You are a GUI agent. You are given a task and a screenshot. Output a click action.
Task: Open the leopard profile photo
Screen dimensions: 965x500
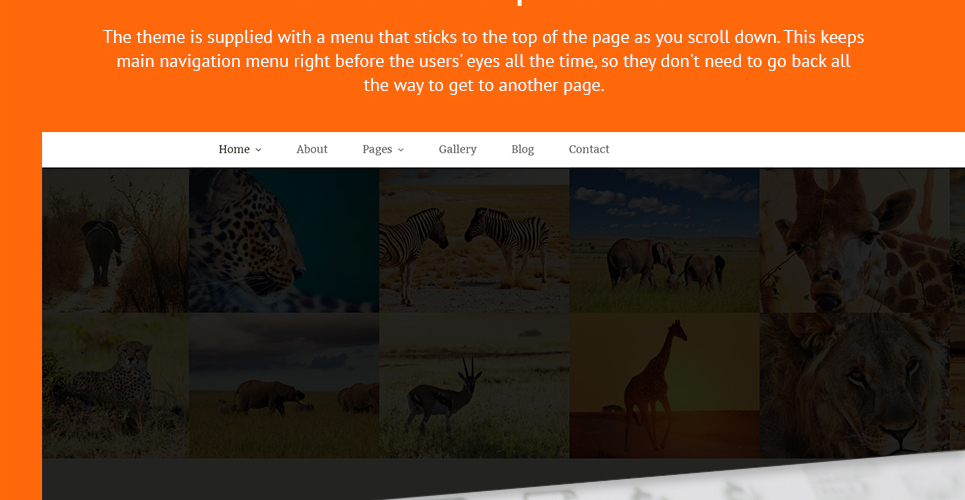click(x=284, y=241)
